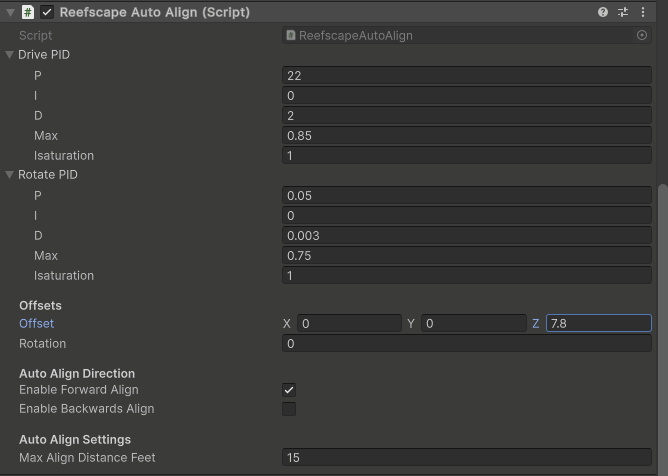668x476 pixels.
Task: Click the ReefscapeAutoAlign script reference field
Action: click(x=467, y=35)
